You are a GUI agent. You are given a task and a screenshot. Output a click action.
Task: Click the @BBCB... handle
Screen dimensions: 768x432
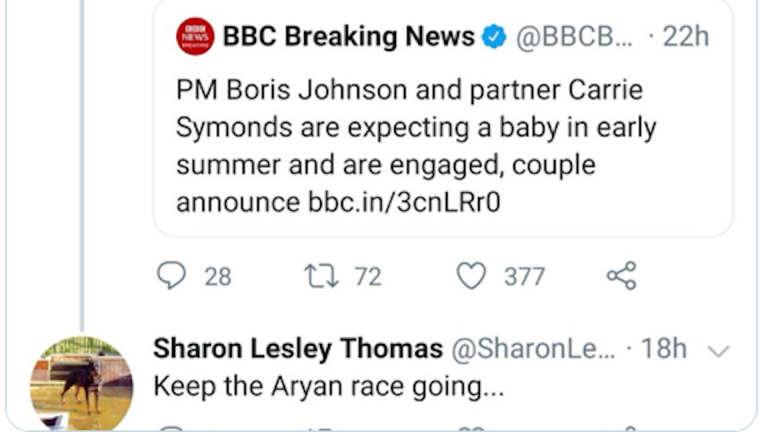[574, 38]
